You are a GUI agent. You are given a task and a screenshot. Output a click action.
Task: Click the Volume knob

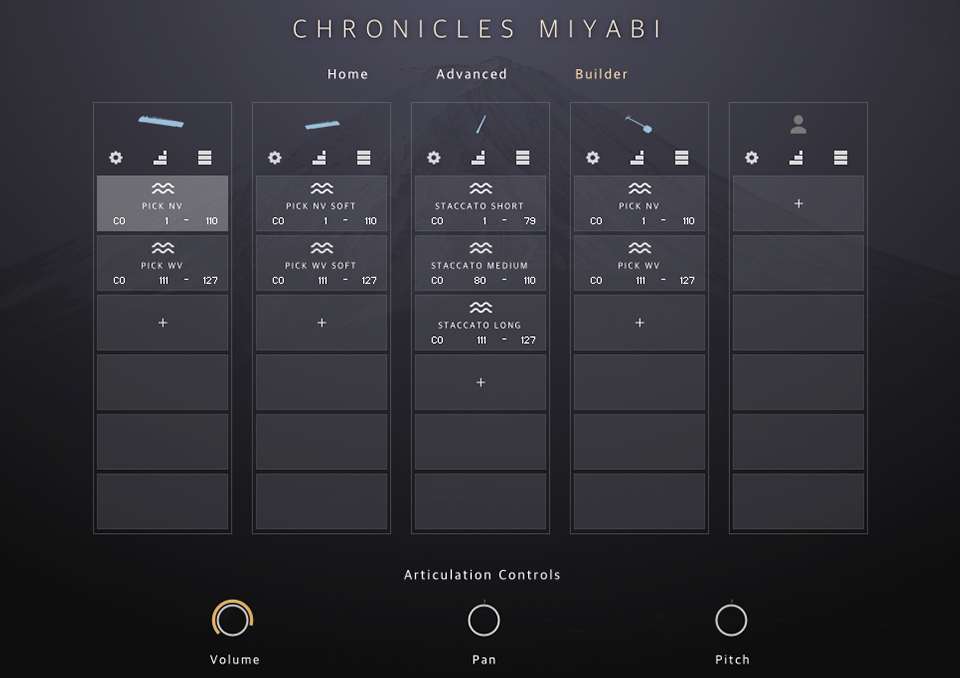click(233, 620)
